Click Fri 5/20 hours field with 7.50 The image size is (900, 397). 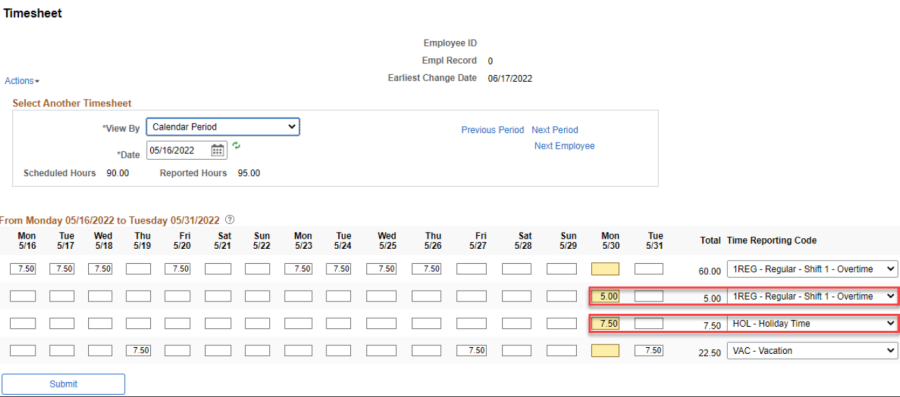177,269
